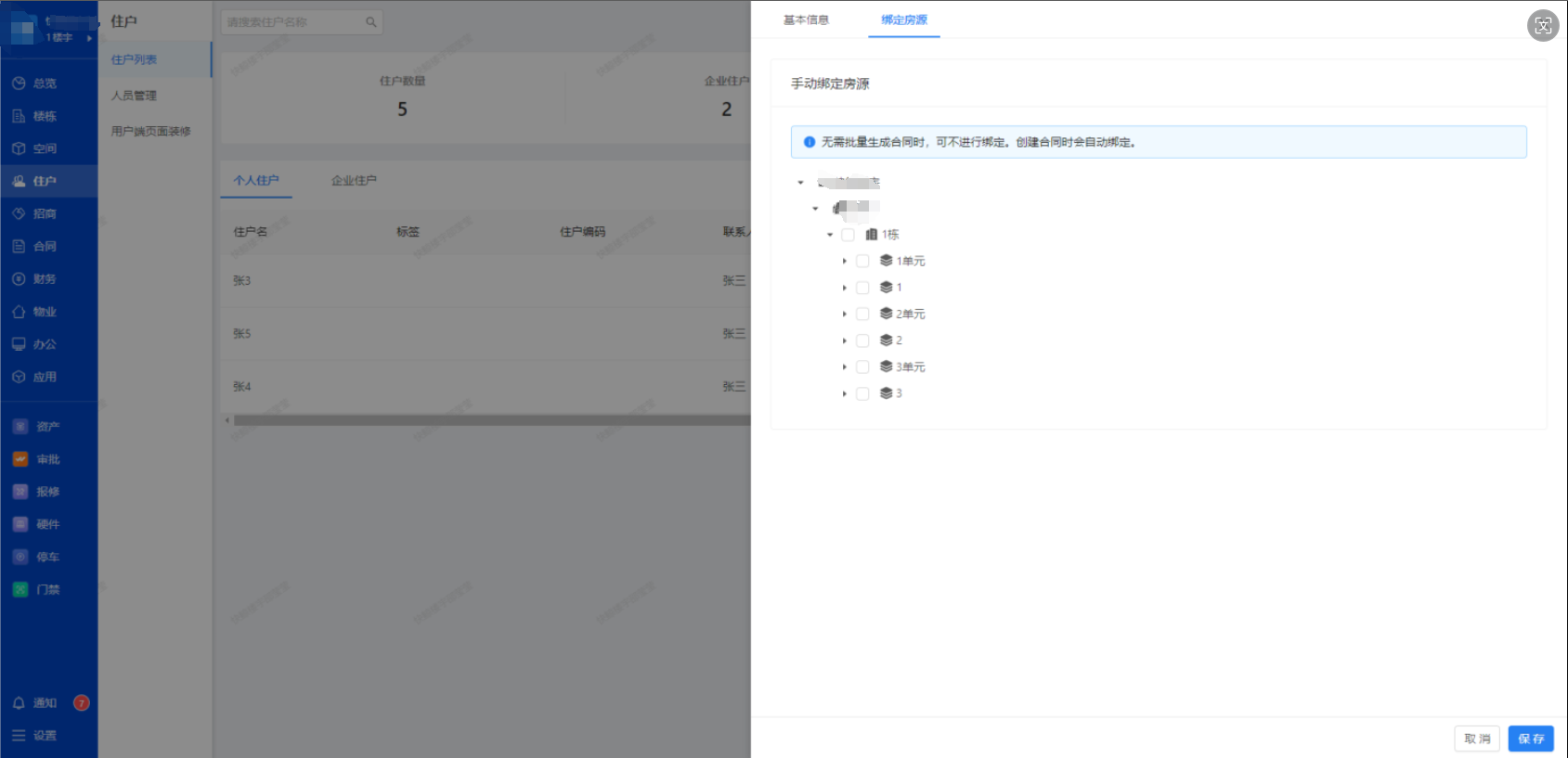The image size is (1568, 758).
Task: Open the 合同 contract icon in sidebar
Action: click(19, 247)
